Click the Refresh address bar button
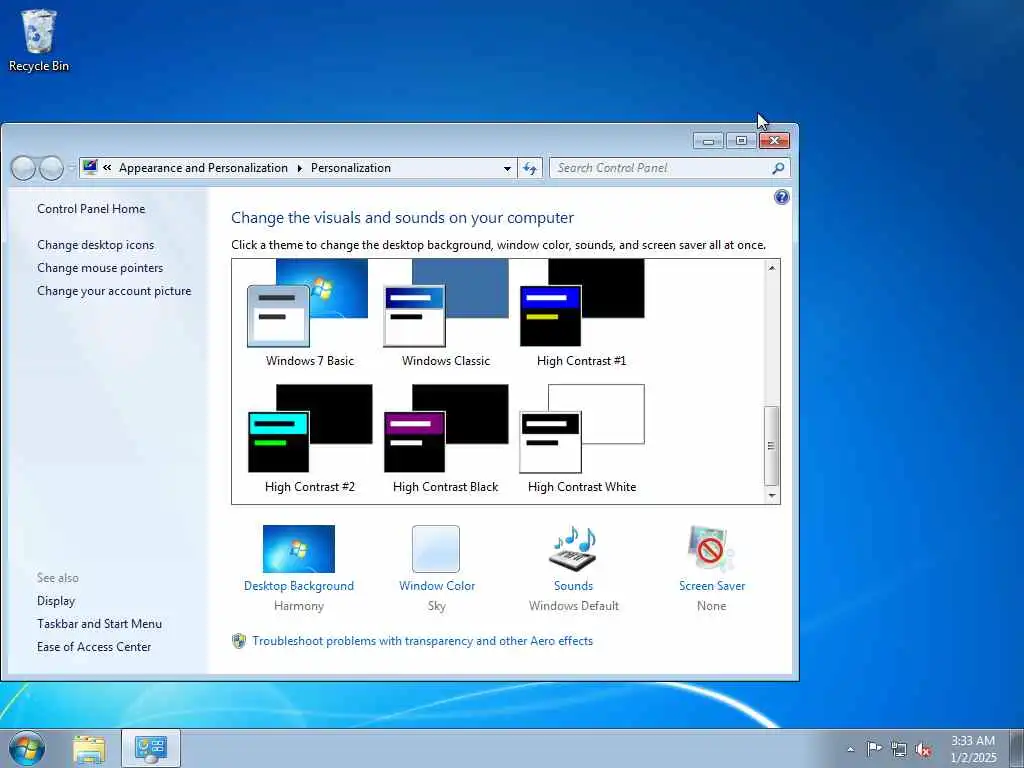This screenshot has width=1024, height=768. click(530, 168)
